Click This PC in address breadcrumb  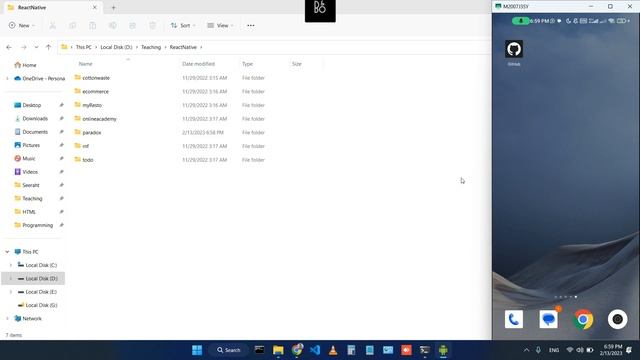(x=84, y=47)
